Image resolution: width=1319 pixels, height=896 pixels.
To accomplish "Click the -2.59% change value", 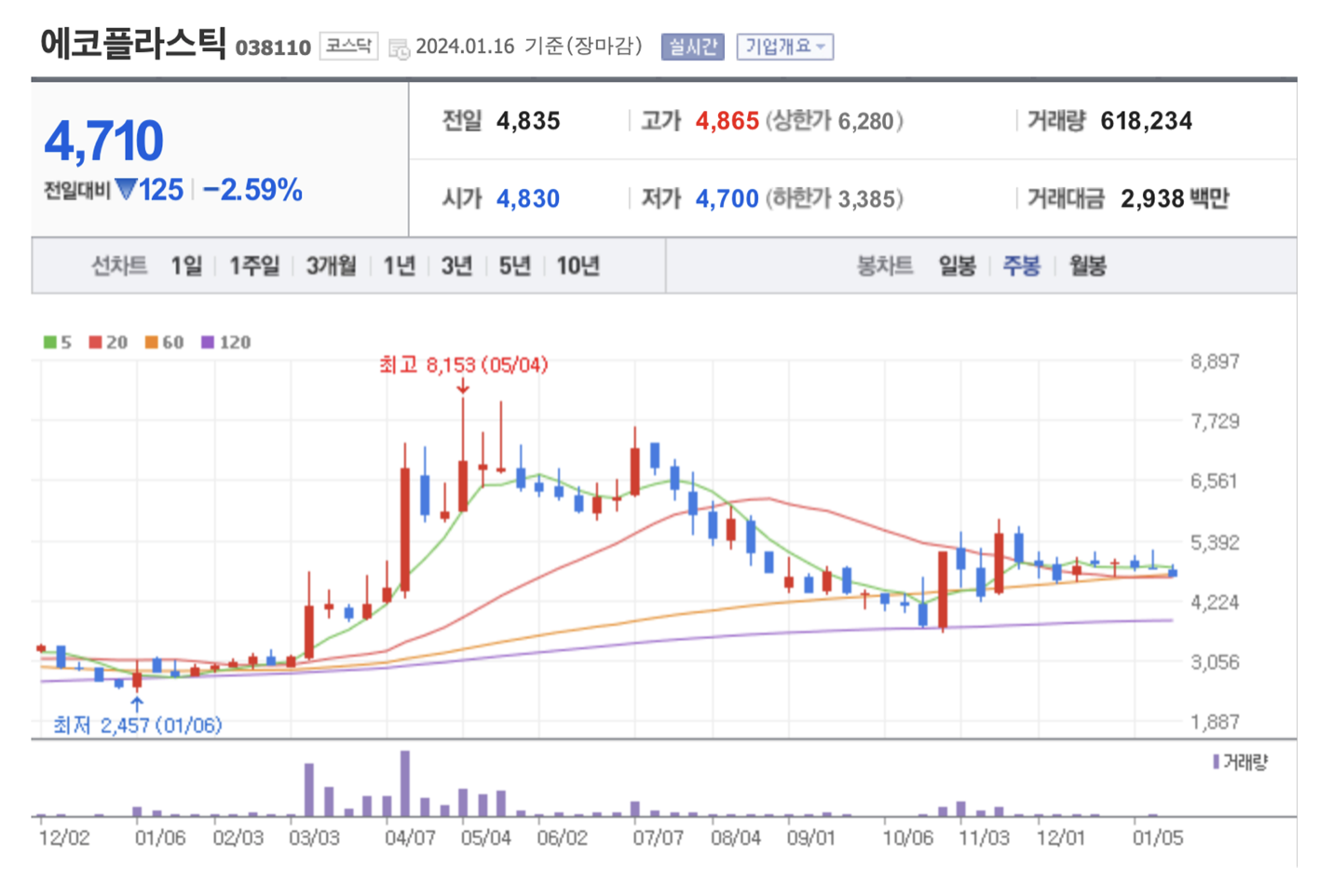I will (x=252, y=191).
